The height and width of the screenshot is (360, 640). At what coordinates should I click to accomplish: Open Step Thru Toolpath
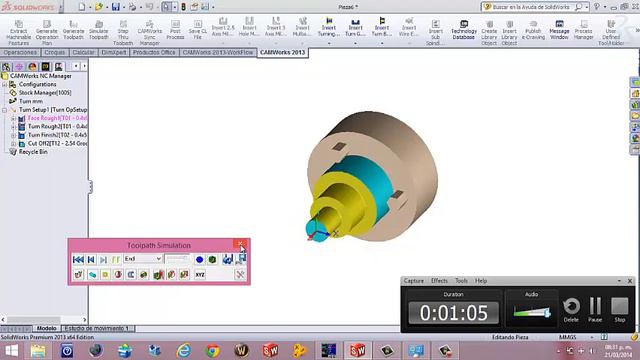pos(123,32)
